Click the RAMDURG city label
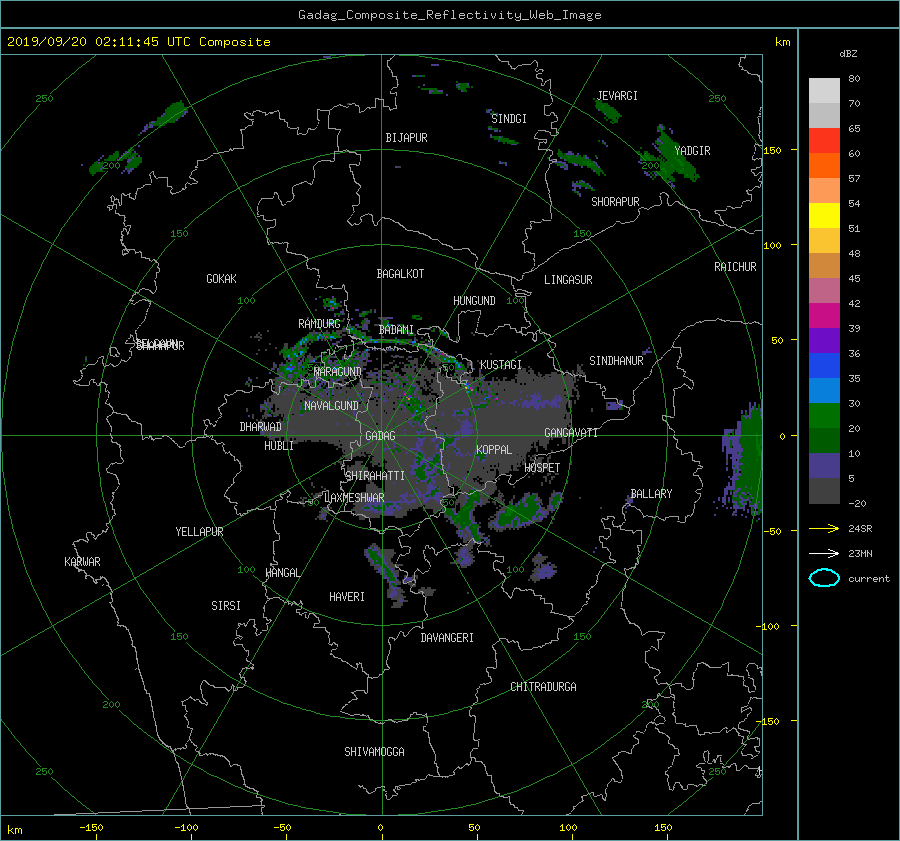Viewport: 900px width, 841px height. (319, 324)
